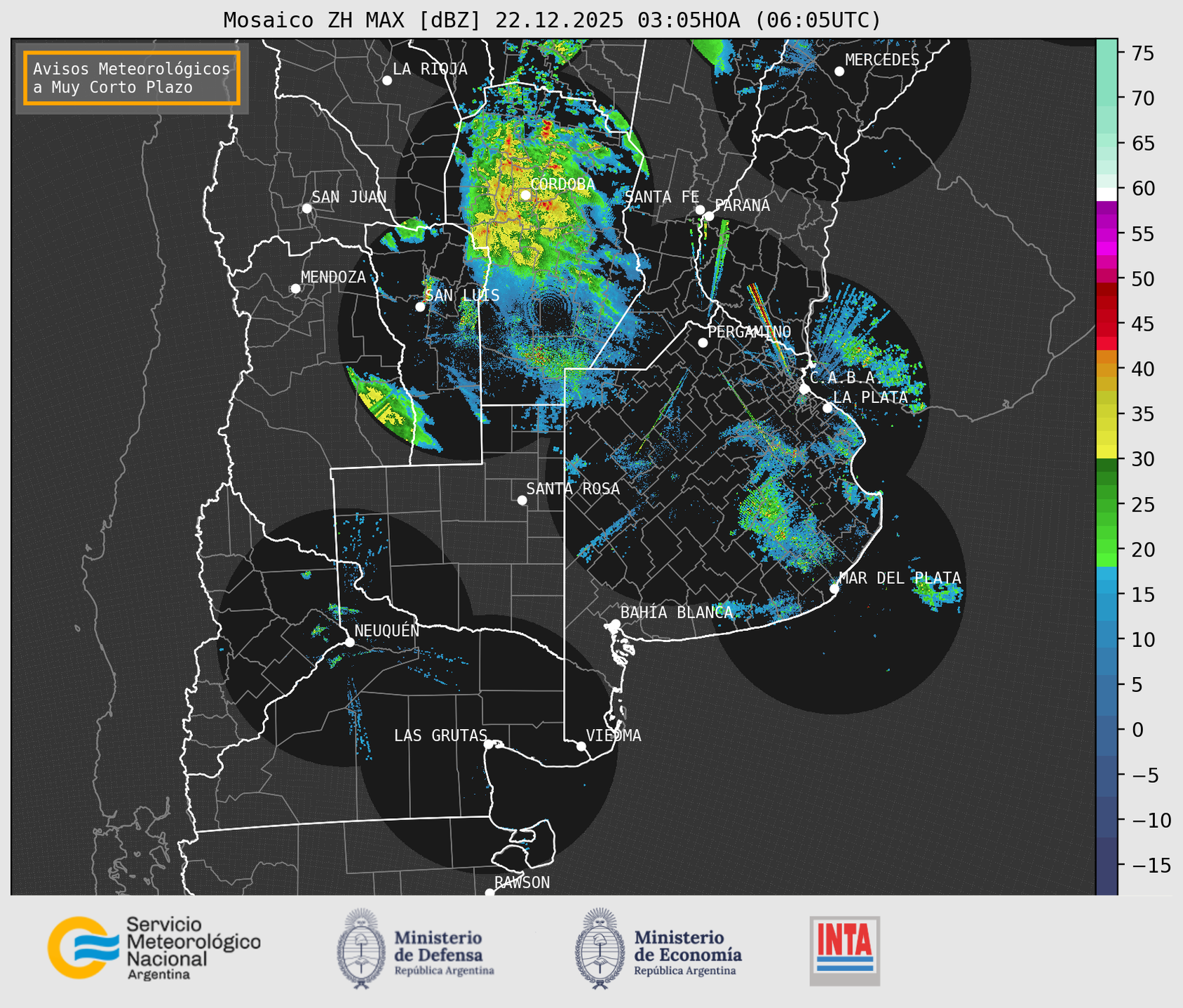The height and width of the screenshot is (1008, 1183).
Task: Click the Ministerio de Defensa emblem
Action: pos(361,948)
